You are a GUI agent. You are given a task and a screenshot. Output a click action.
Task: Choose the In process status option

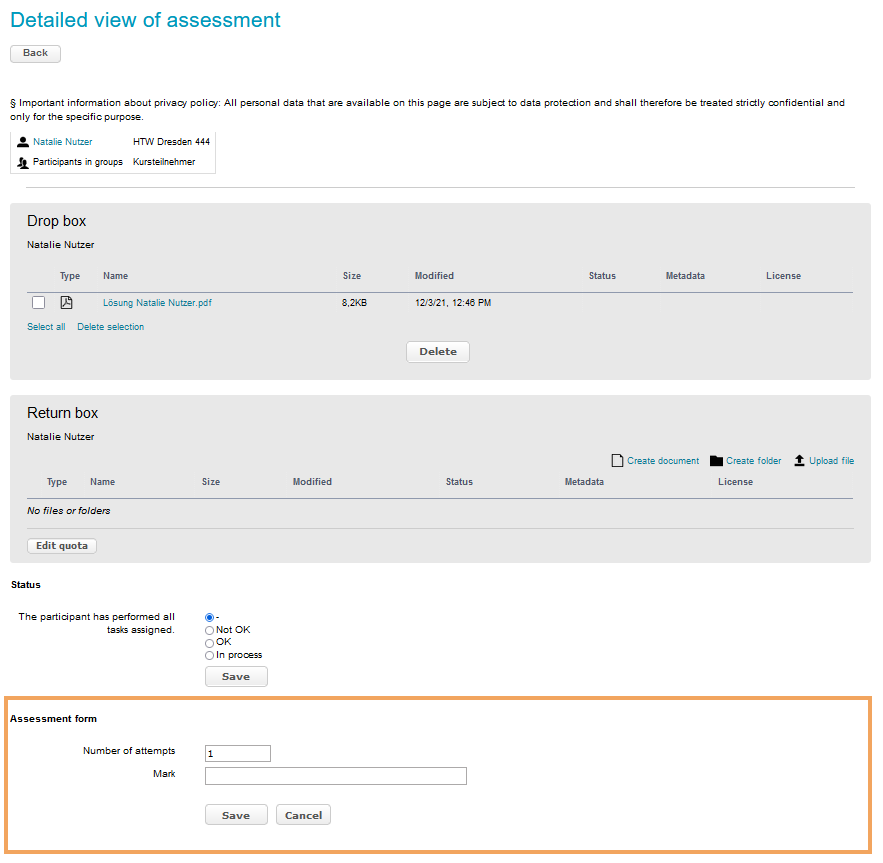click(x=209, y=655)
